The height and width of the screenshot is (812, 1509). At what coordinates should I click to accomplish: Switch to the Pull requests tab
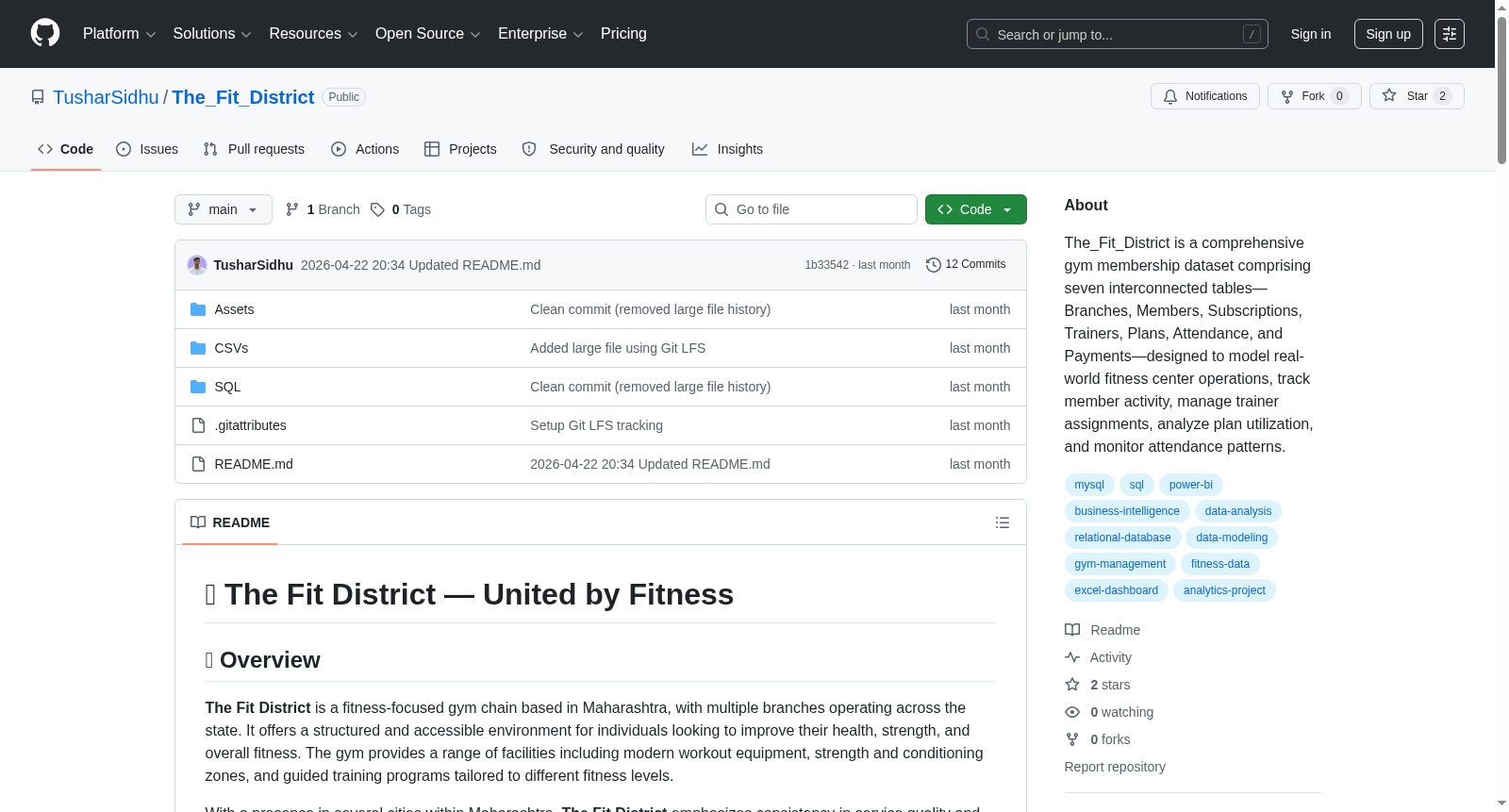[x=254, y=149]
